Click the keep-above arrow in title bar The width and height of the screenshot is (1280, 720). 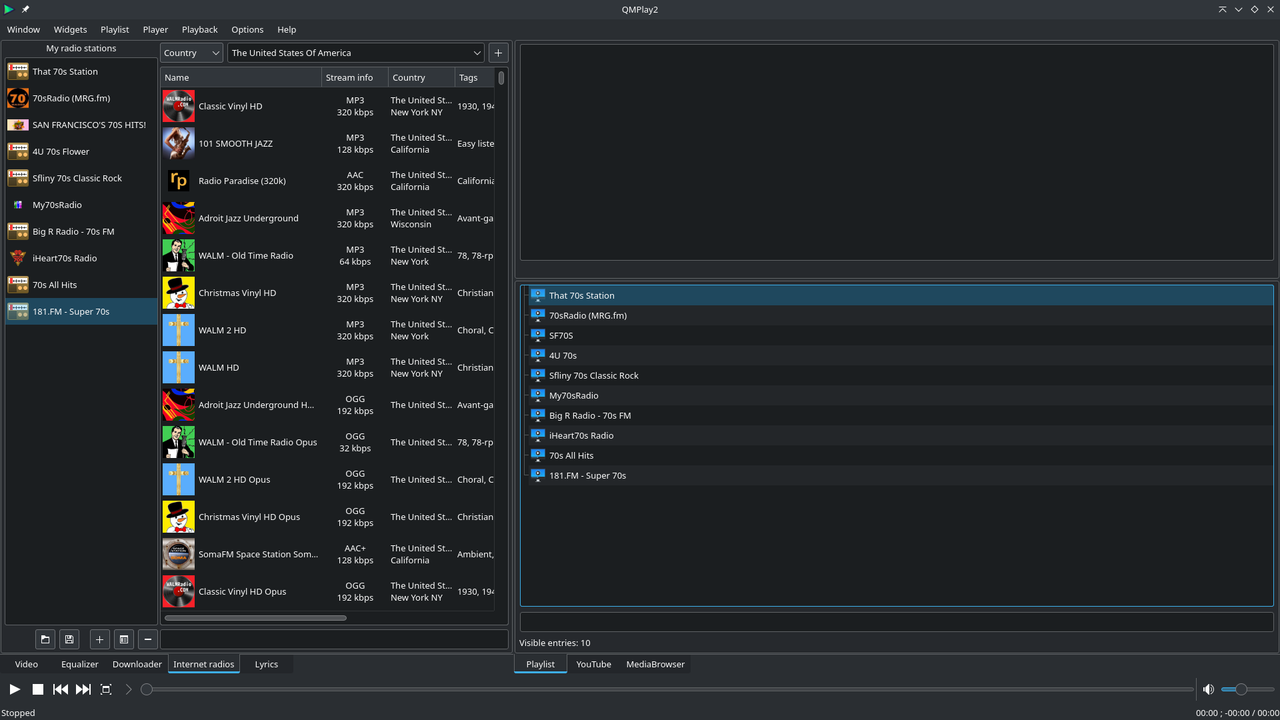point(1222,9)
